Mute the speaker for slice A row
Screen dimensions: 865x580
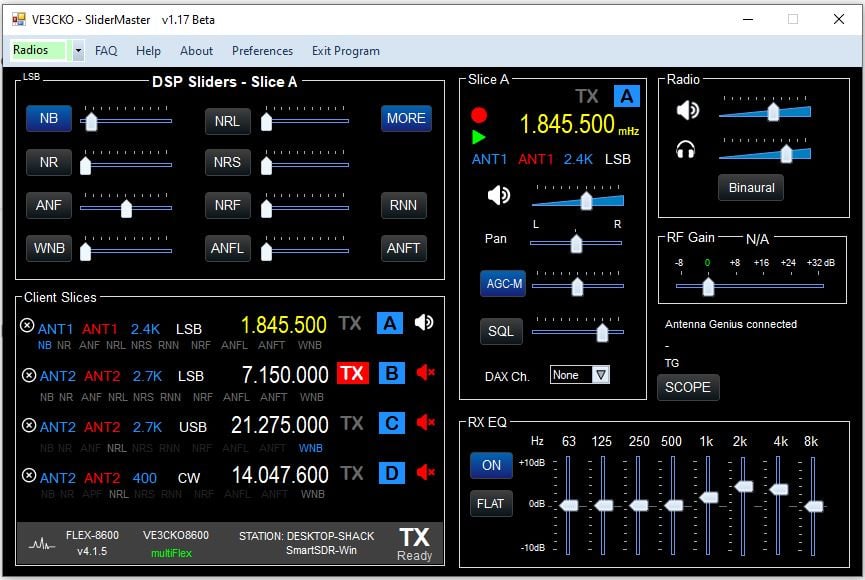pyautogui.click(x=424, y=323)
